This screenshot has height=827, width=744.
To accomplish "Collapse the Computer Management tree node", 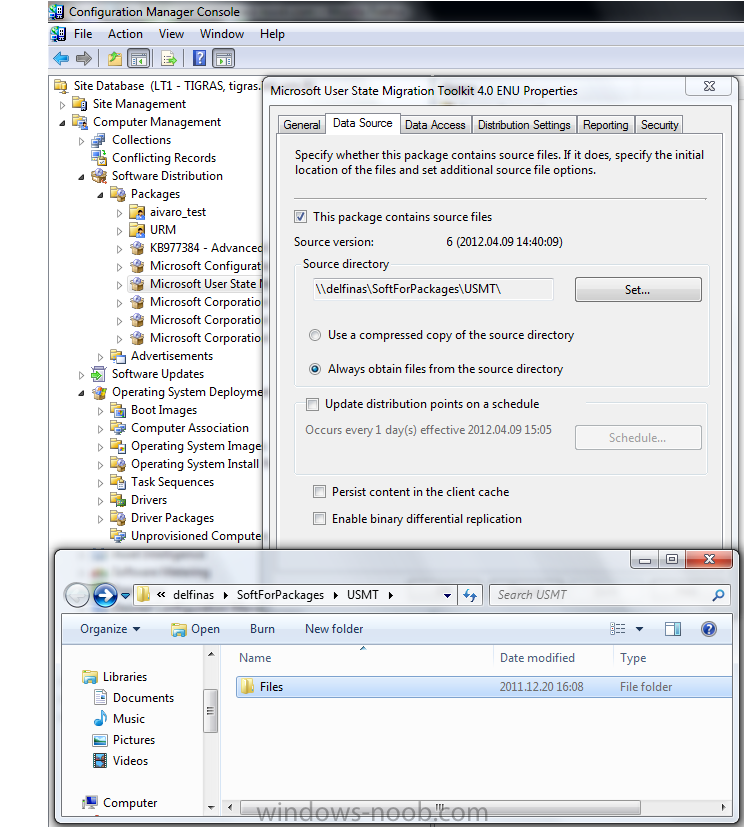I will coord(63,123).
